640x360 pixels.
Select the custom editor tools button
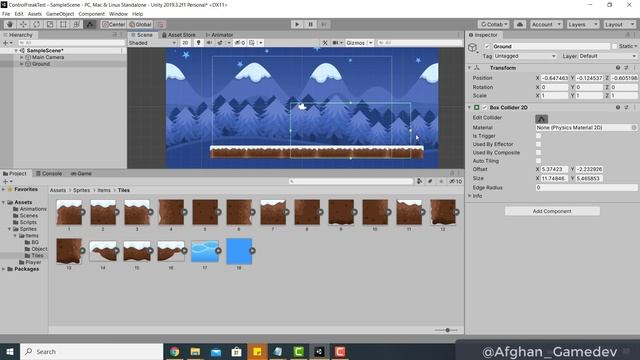click(x=90, y=24)
